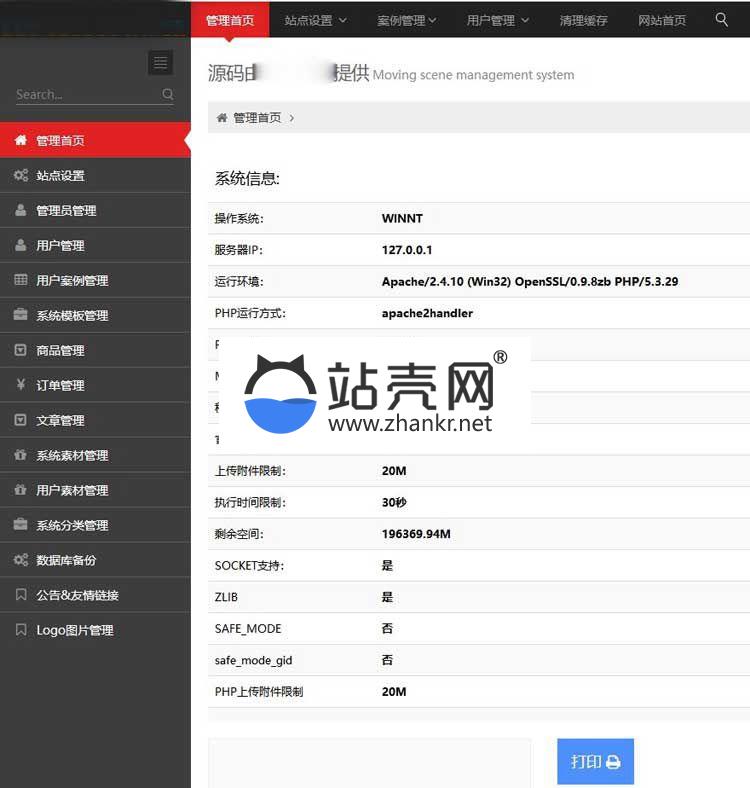Open 清理缓存 in the top menu
750x788 pixels.
pos(584,20)
